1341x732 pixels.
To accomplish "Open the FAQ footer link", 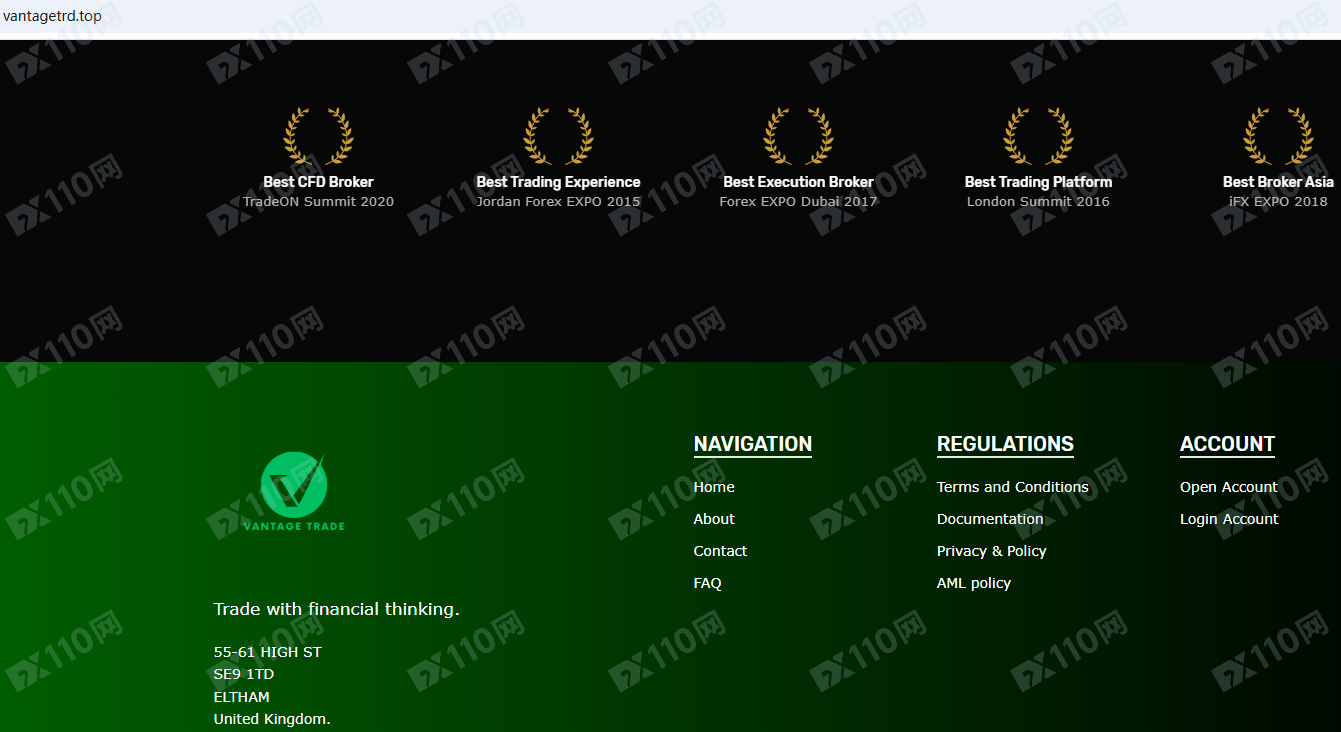I will pyautogui.click(x=707, y=583).
